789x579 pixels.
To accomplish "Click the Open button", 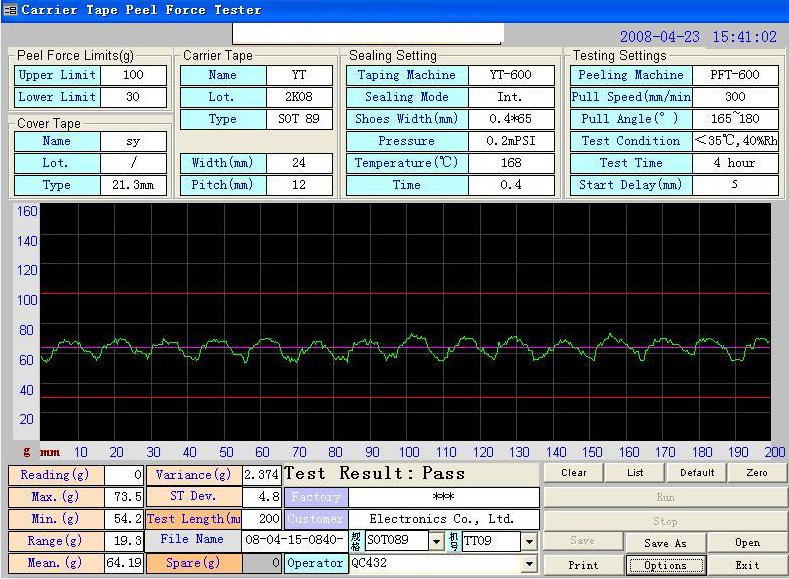I will (x=747, y=543).
